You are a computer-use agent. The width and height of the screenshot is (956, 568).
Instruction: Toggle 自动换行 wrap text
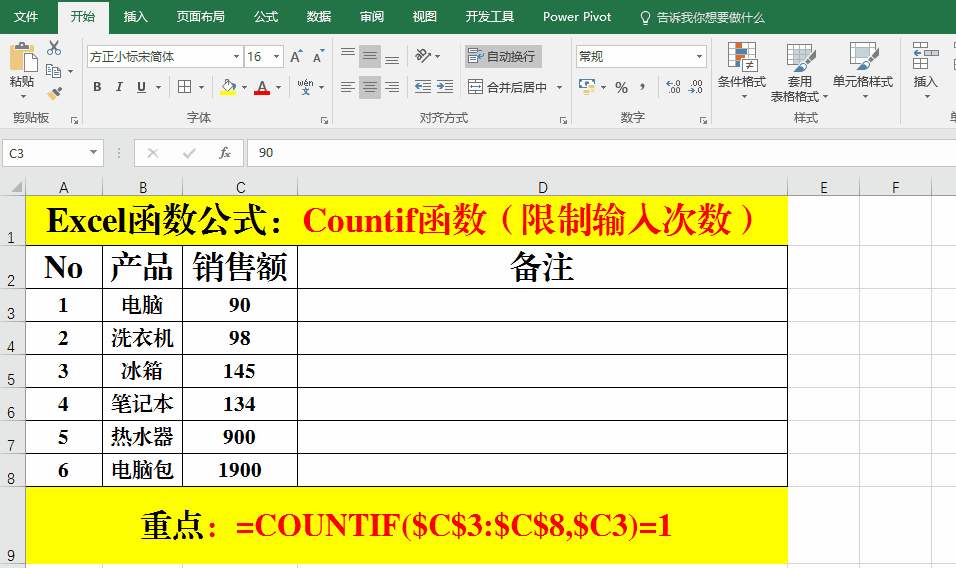502,56
